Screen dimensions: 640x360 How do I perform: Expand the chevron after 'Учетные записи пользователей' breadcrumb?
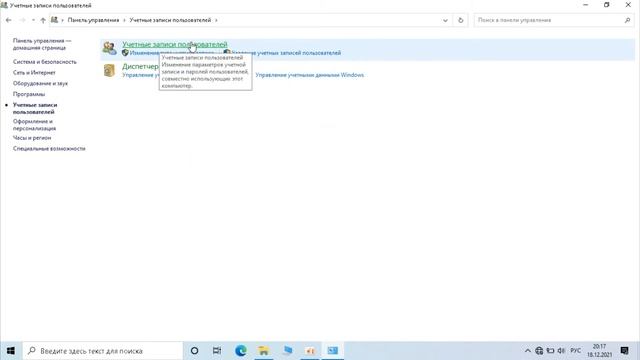(216, 20)
